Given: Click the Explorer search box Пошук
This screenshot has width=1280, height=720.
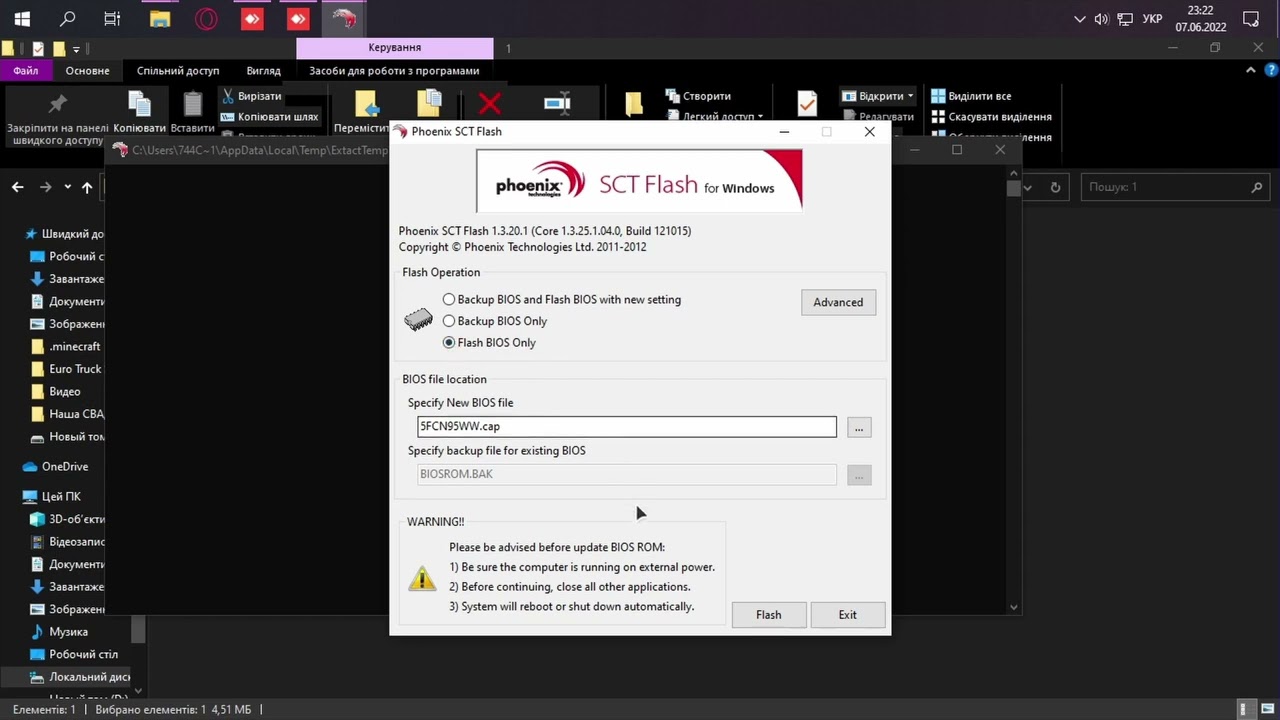Looking at the screenshot, I should click(x=1176, y=187).
